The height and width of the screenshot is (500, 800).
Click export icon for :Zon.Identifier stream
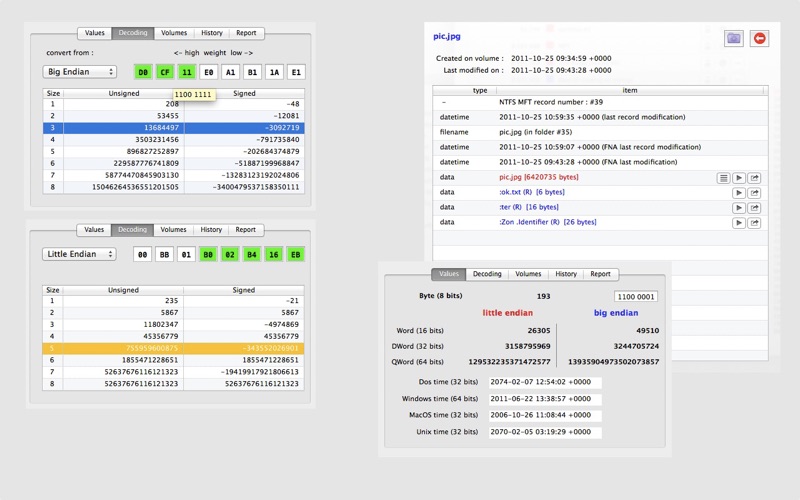[755, 222]
